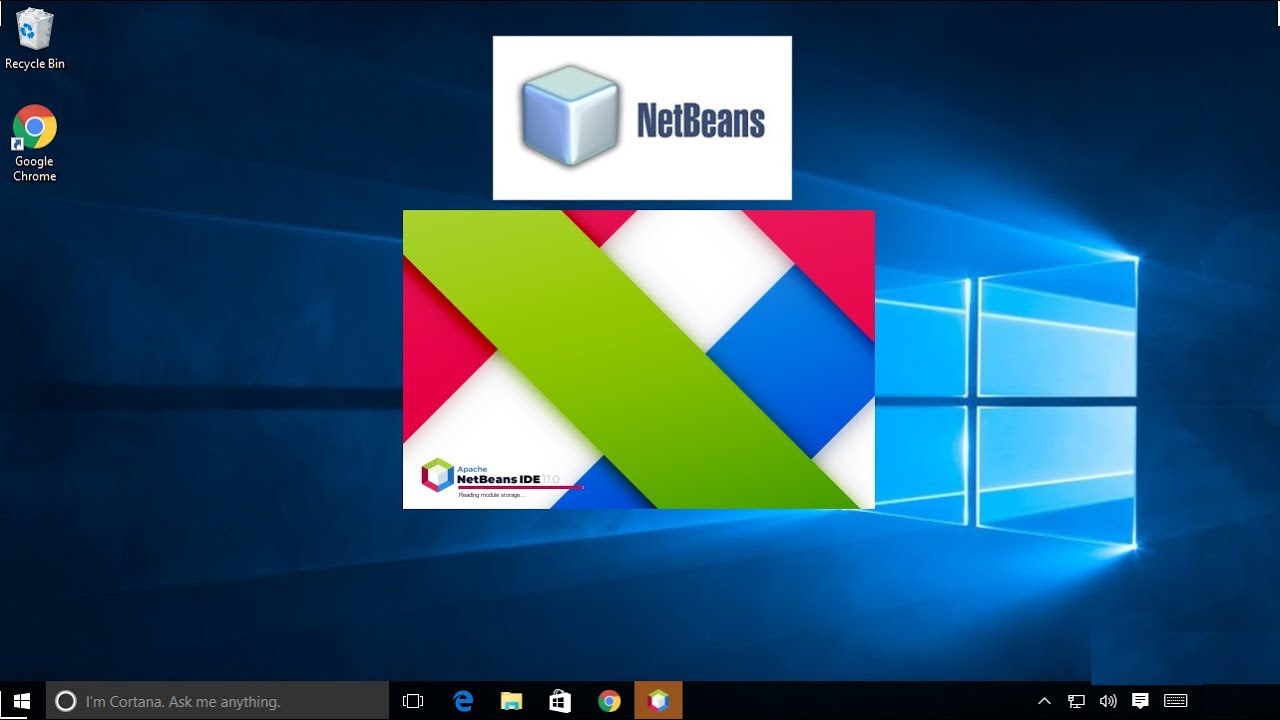Click the 'Recycle Bin' label text

(x=35, y=64)
